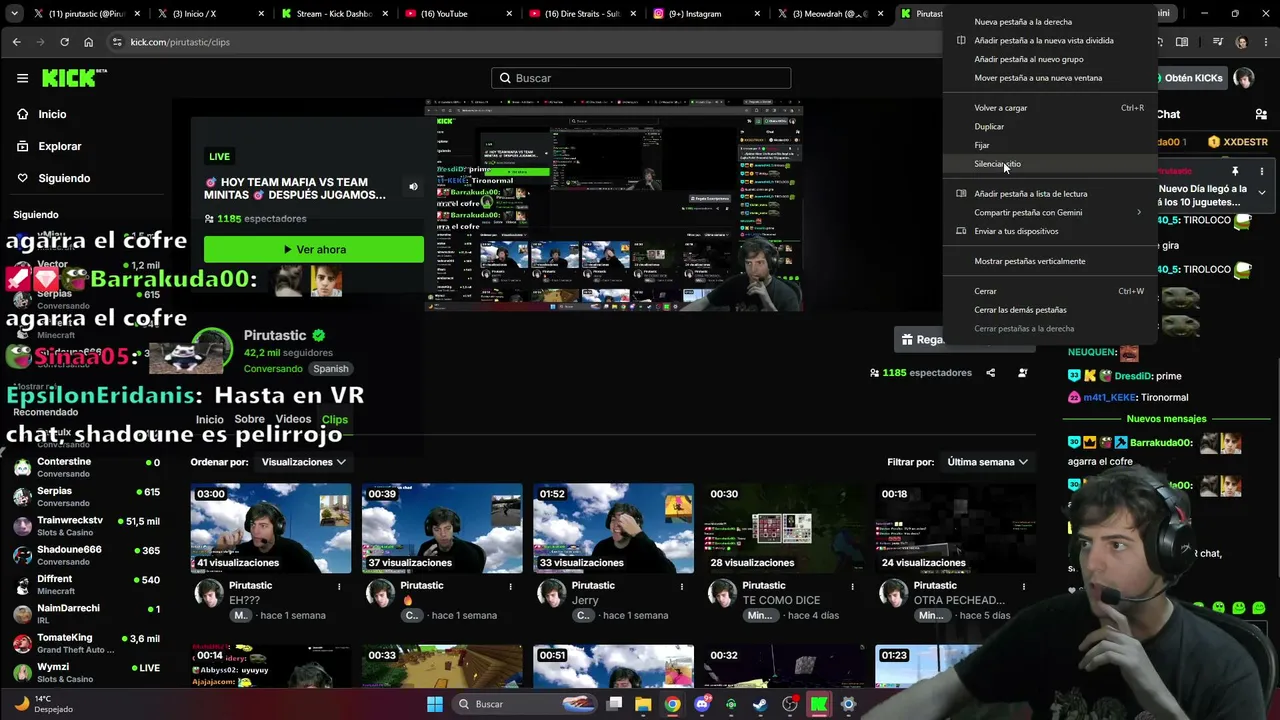
Task: Click 'Añadir pestaña a lista de lectura'
Action: (1050, 193)
